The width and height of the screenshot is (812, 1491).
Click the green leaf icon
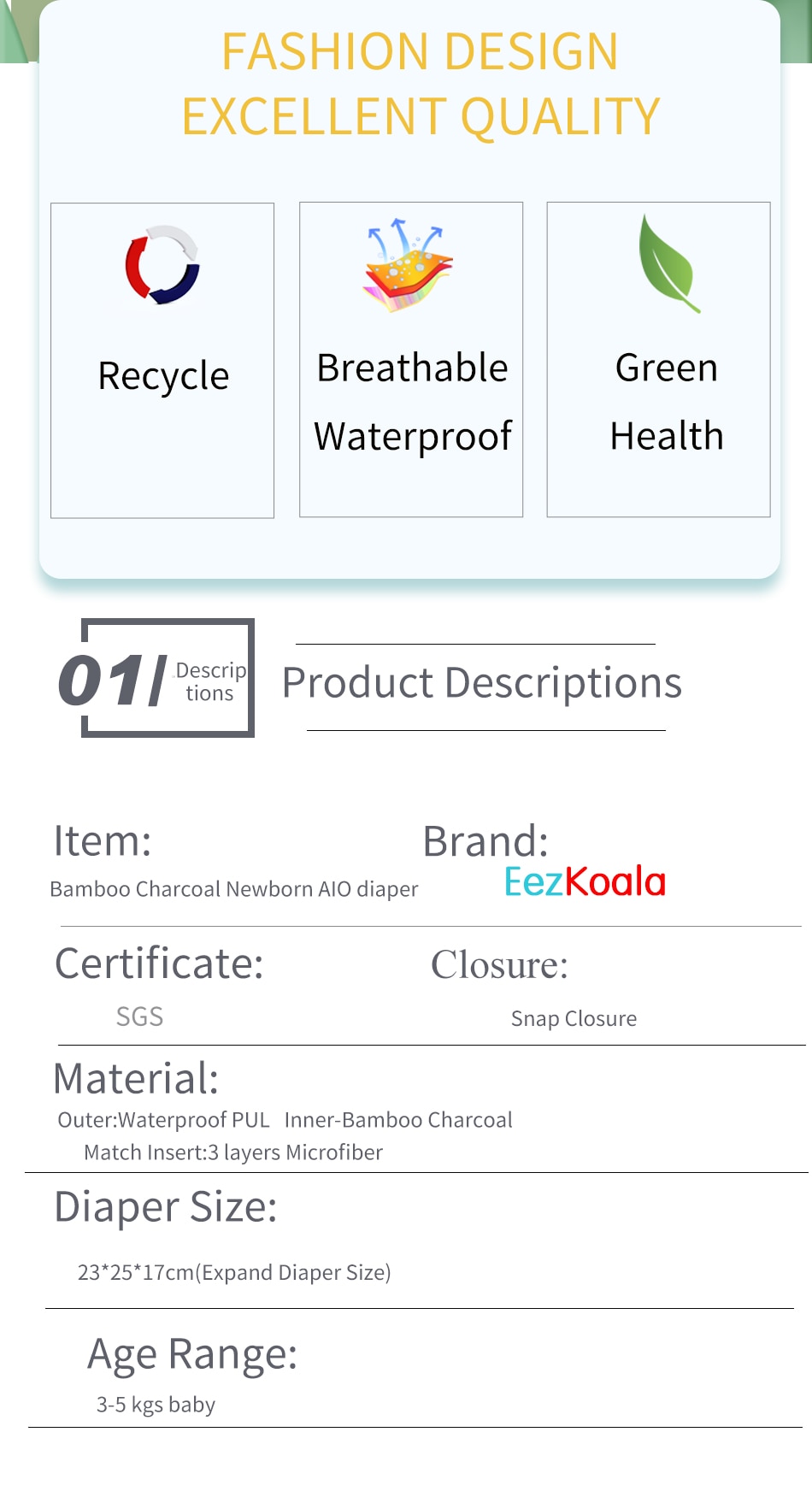pos(668,263)
